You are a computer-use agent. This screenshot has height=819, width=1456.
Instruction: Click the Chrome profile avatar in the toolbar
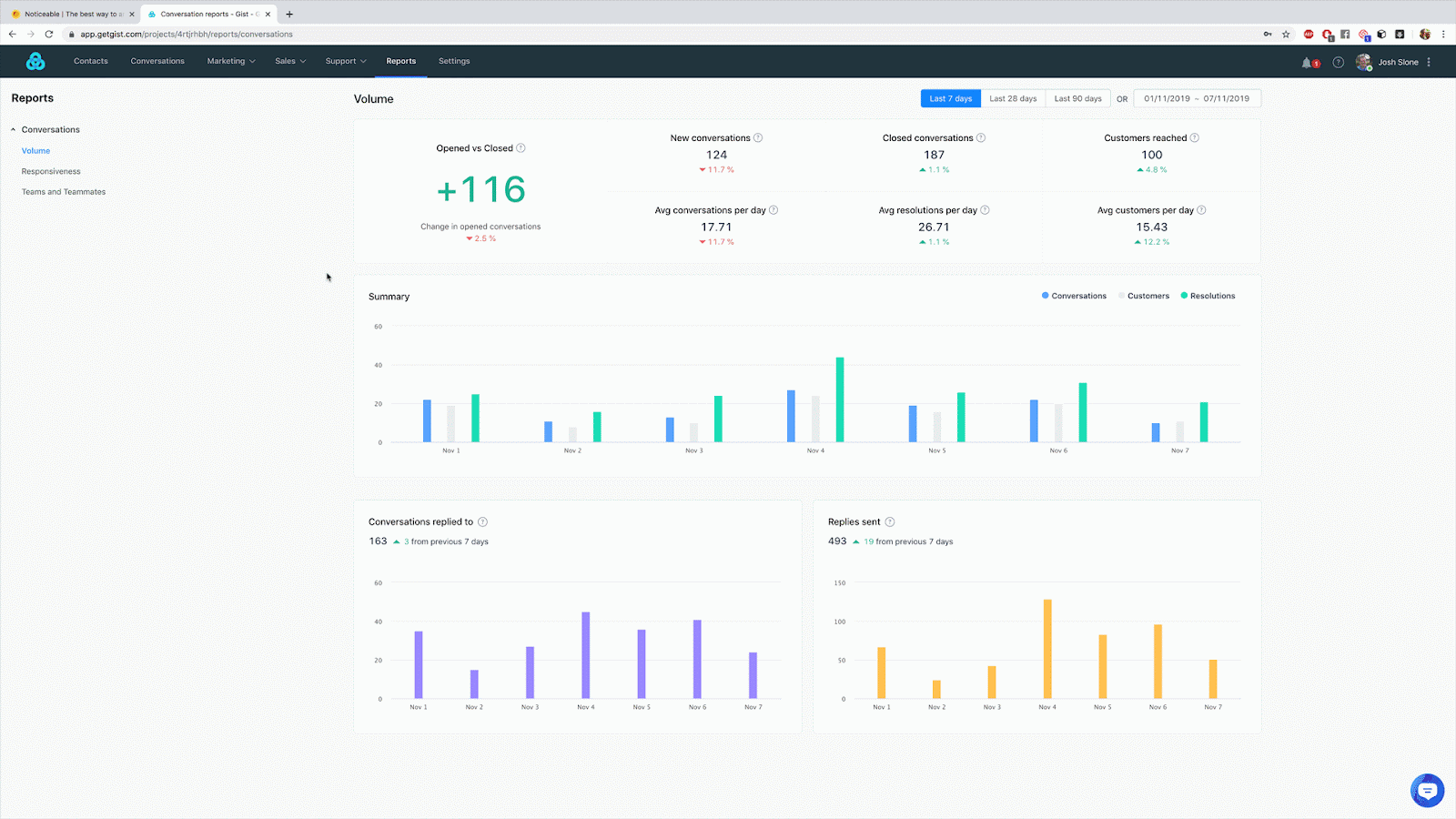pyautogui.click(x=1425, y=35)
